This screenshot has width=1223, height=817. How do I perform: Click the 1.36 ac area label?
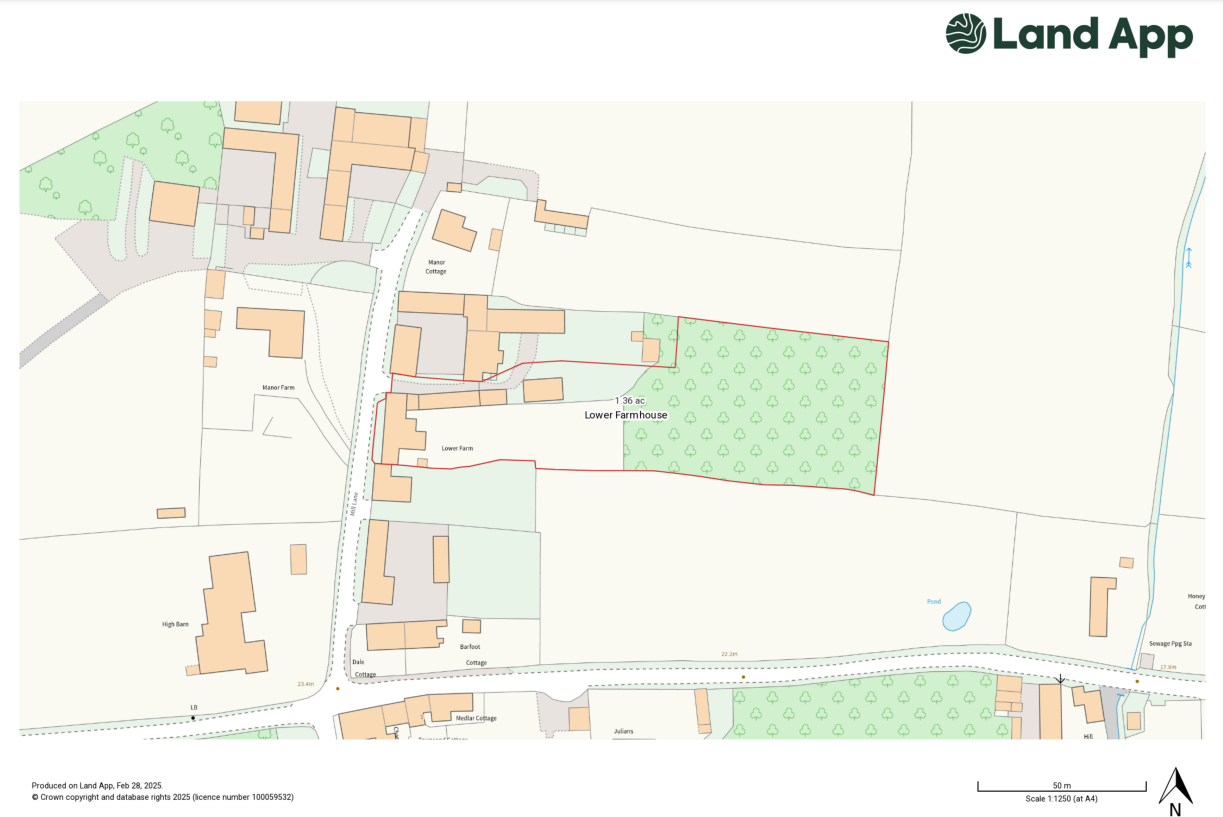(x=630, y=401)
